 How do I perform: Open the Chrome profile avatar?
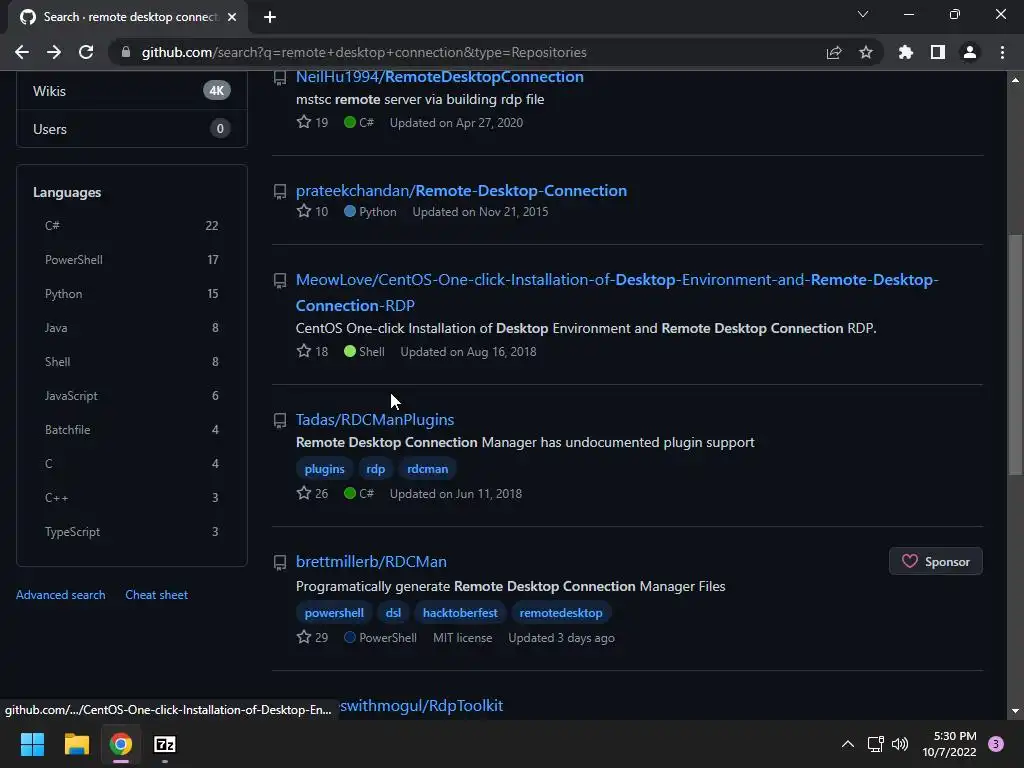[x=970, y=52]
